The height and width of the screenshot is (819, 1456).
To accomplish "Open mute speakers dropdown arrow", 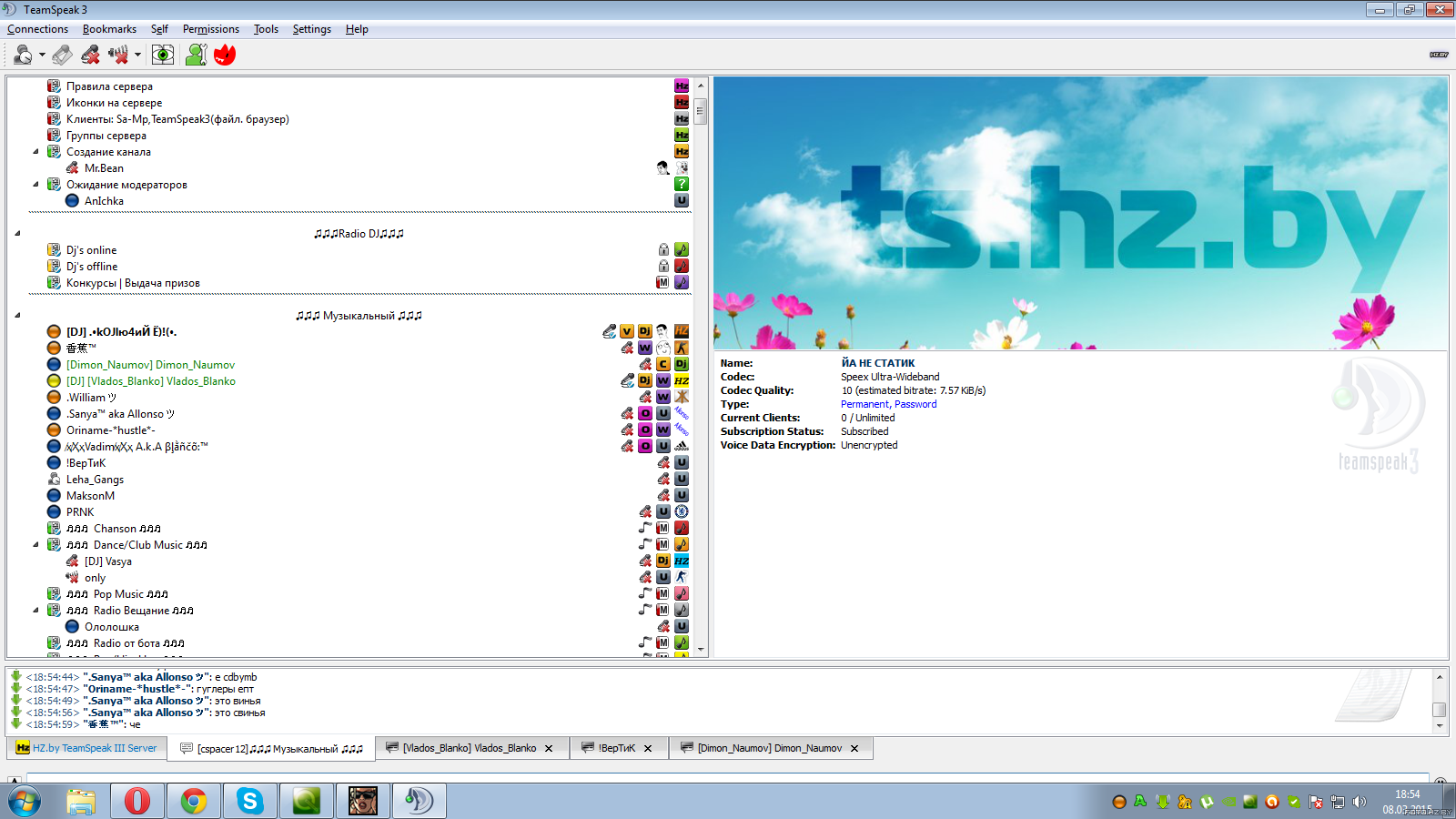I will 137,55.
